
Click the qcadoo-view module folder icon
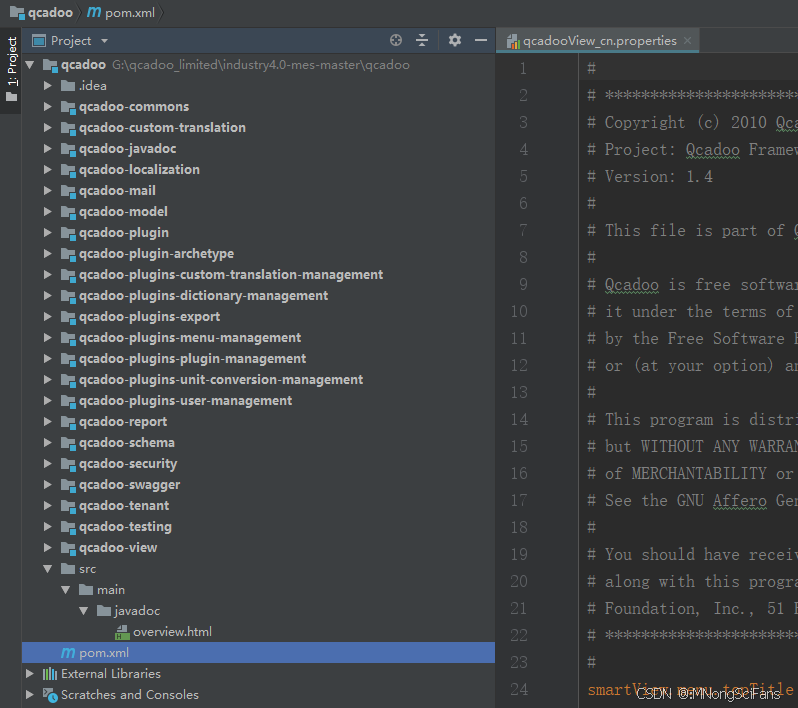point(68,548)
